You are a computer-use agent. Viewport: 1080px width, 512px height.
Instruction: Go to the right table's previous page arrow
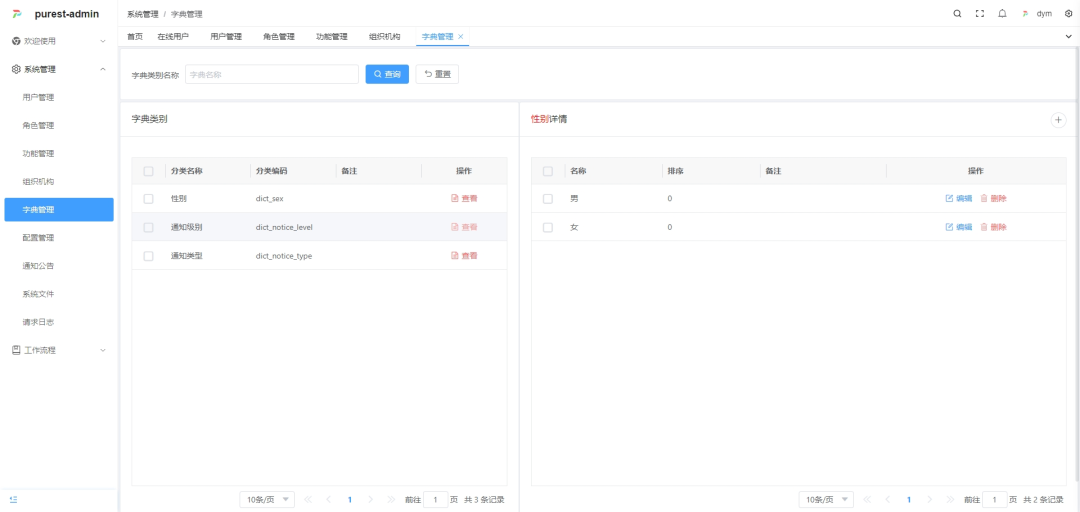coord(888,500)
